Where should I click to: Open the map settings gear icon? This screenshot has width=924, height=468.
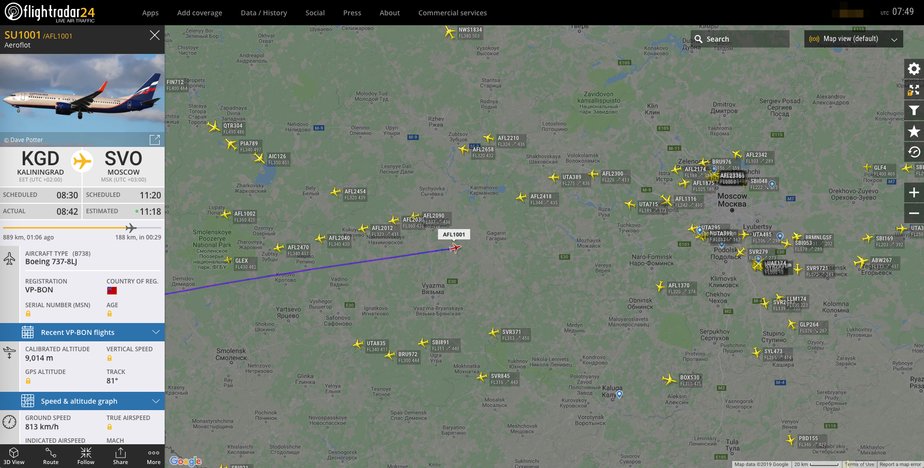[x=913, y=69]
